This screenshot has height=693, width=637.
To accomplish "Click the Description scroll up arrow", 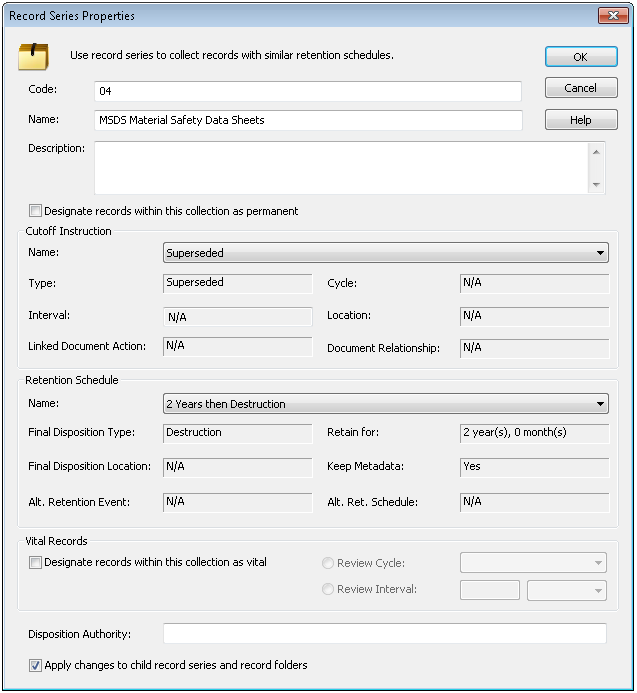I will pos(596,152).
